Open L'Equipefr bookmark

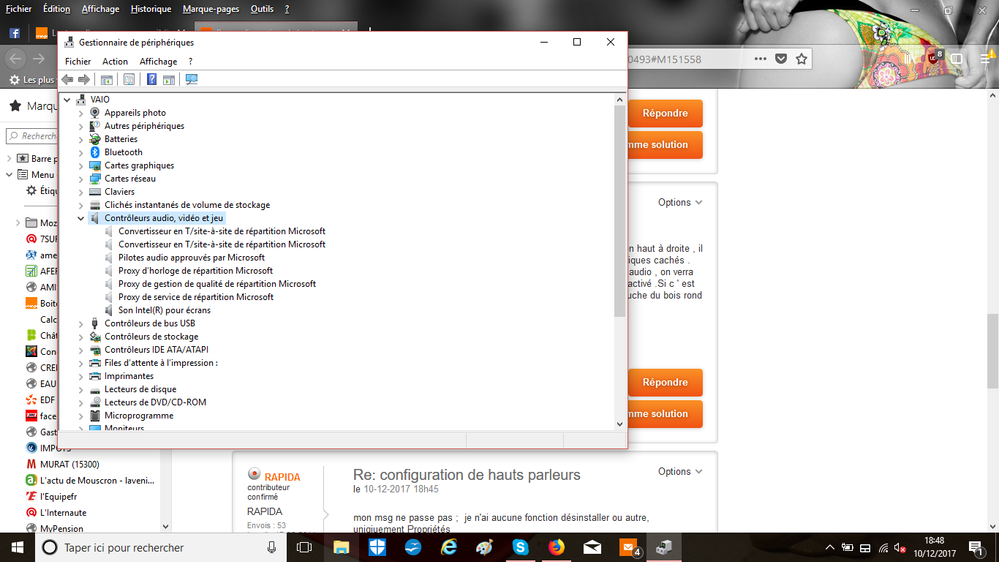coord(59,496)
